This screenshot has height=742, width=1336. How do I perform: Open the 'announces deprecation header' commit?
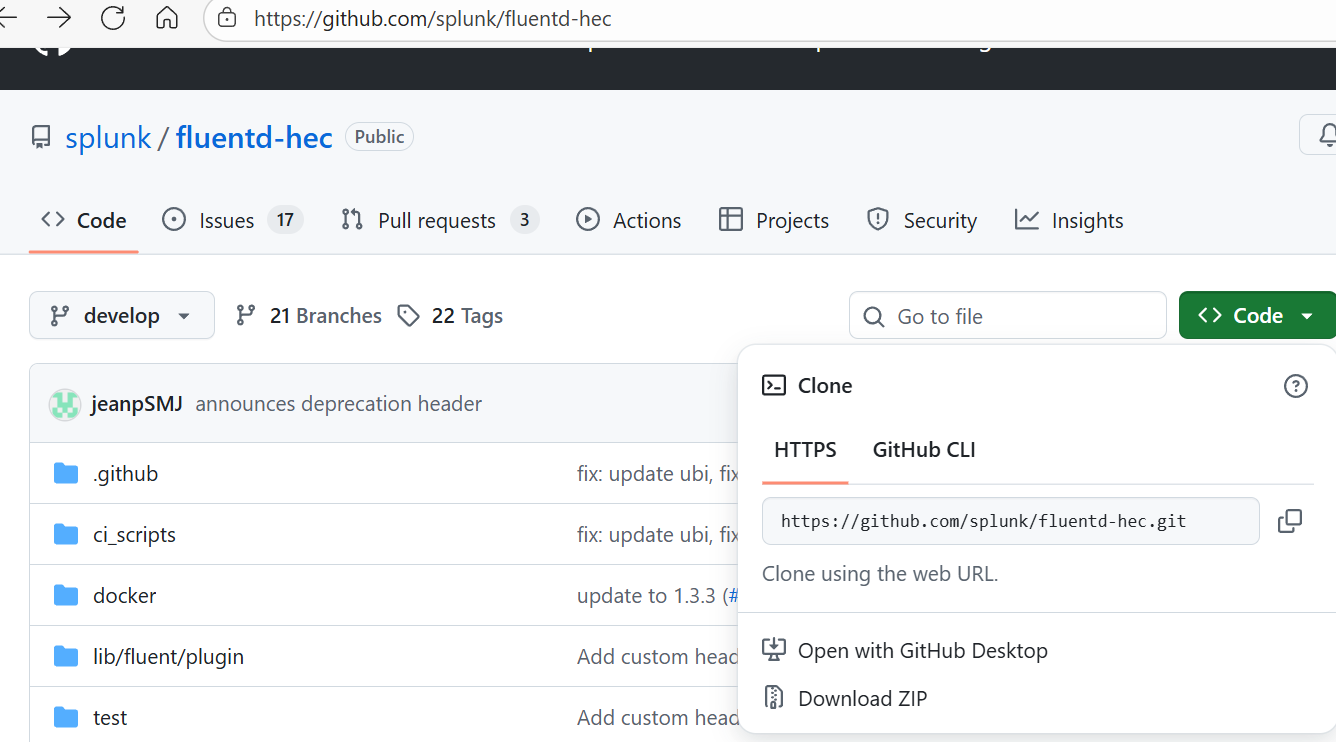click(339, 404)
